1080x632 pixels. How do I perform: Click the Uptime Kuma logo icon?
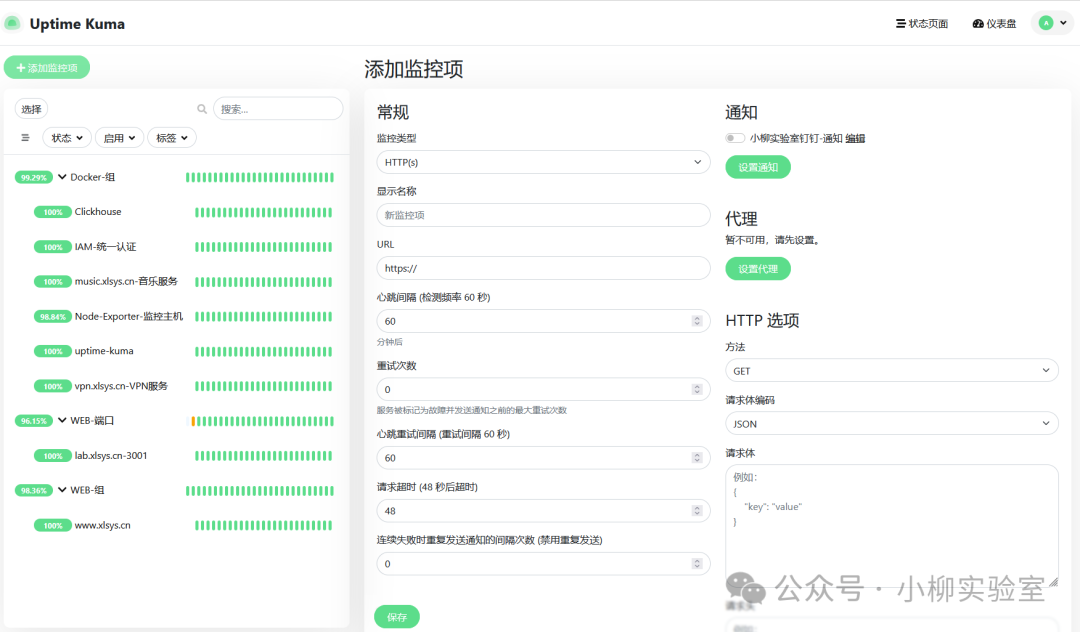click(x=13, y=22)
